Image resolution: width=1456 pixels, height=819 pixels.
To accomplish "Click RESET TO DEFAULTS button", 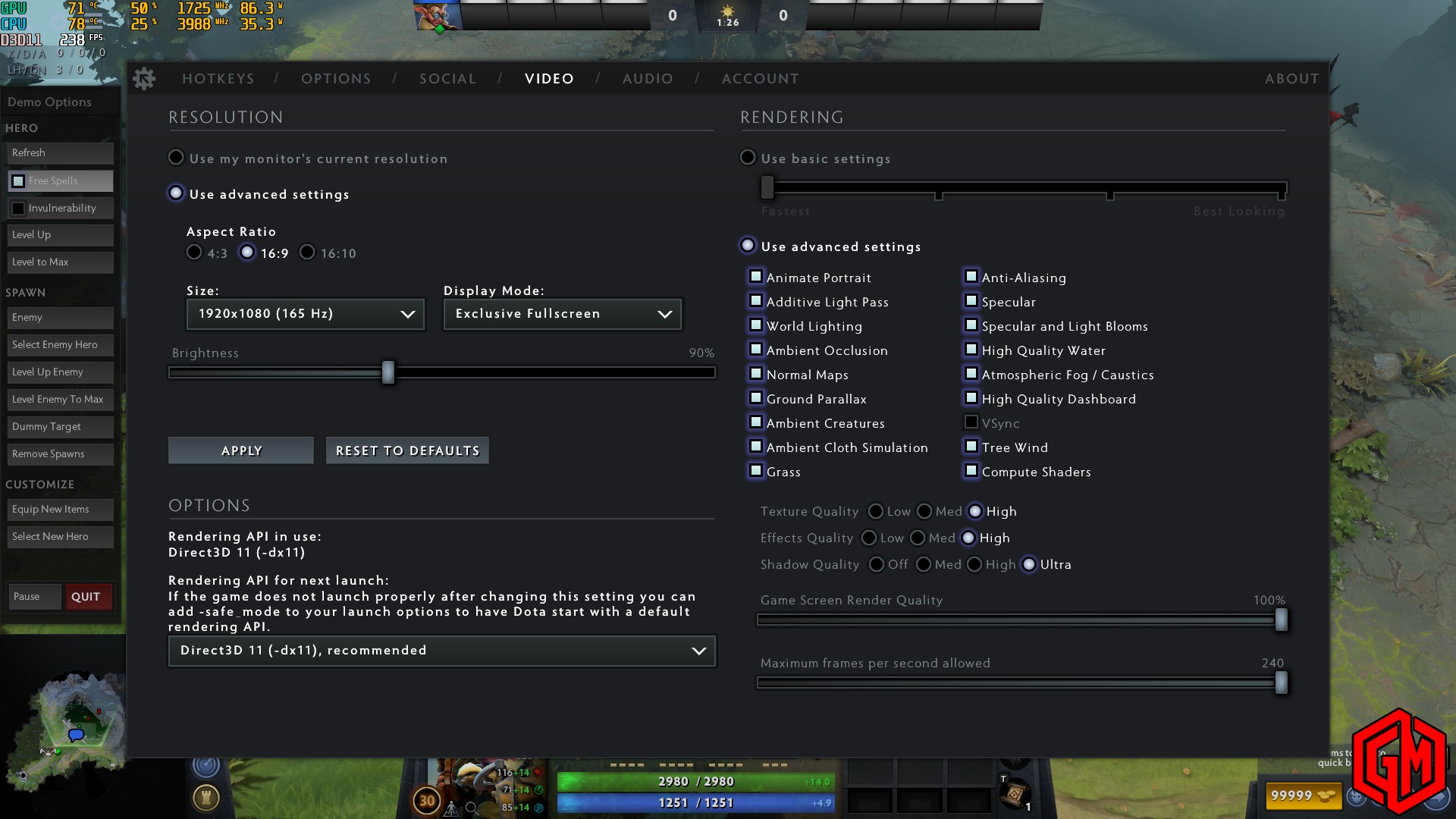I will [407, 450].
